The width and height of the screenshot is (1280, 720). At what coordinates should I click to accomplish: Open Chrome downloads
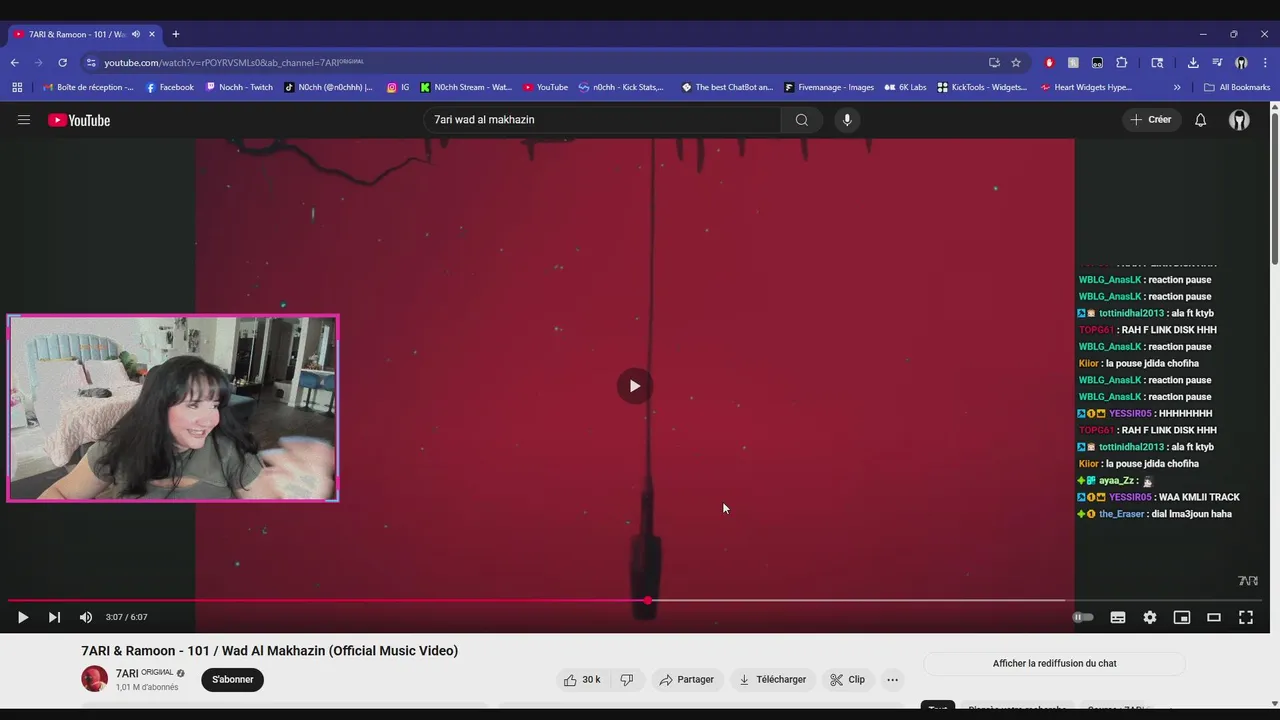1193,62
